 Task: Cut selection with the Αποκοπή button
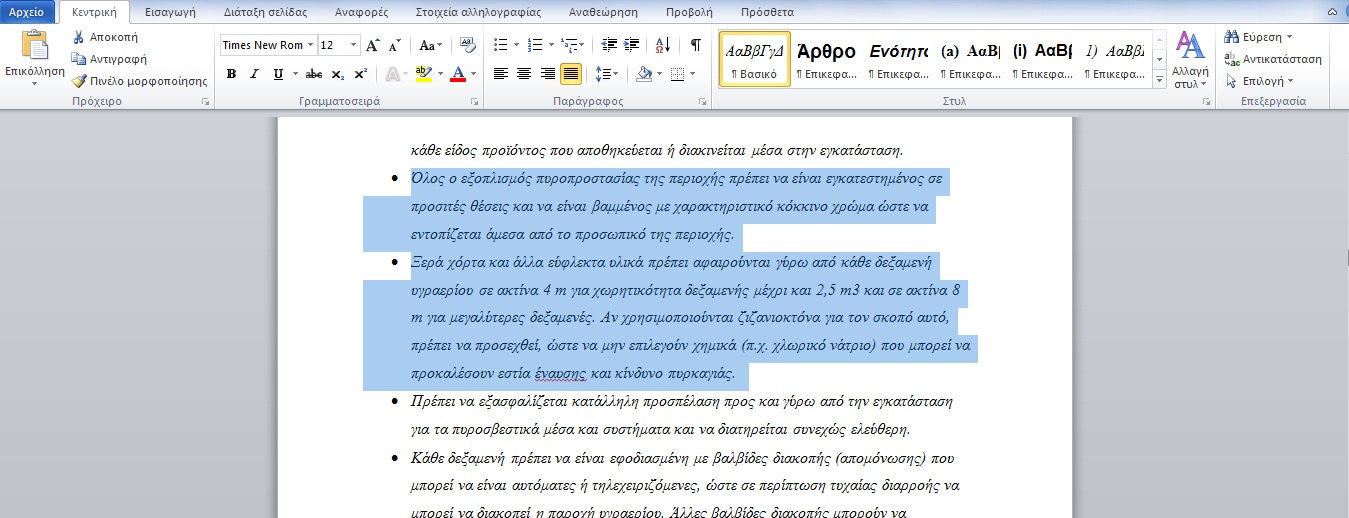coord(106,36)
